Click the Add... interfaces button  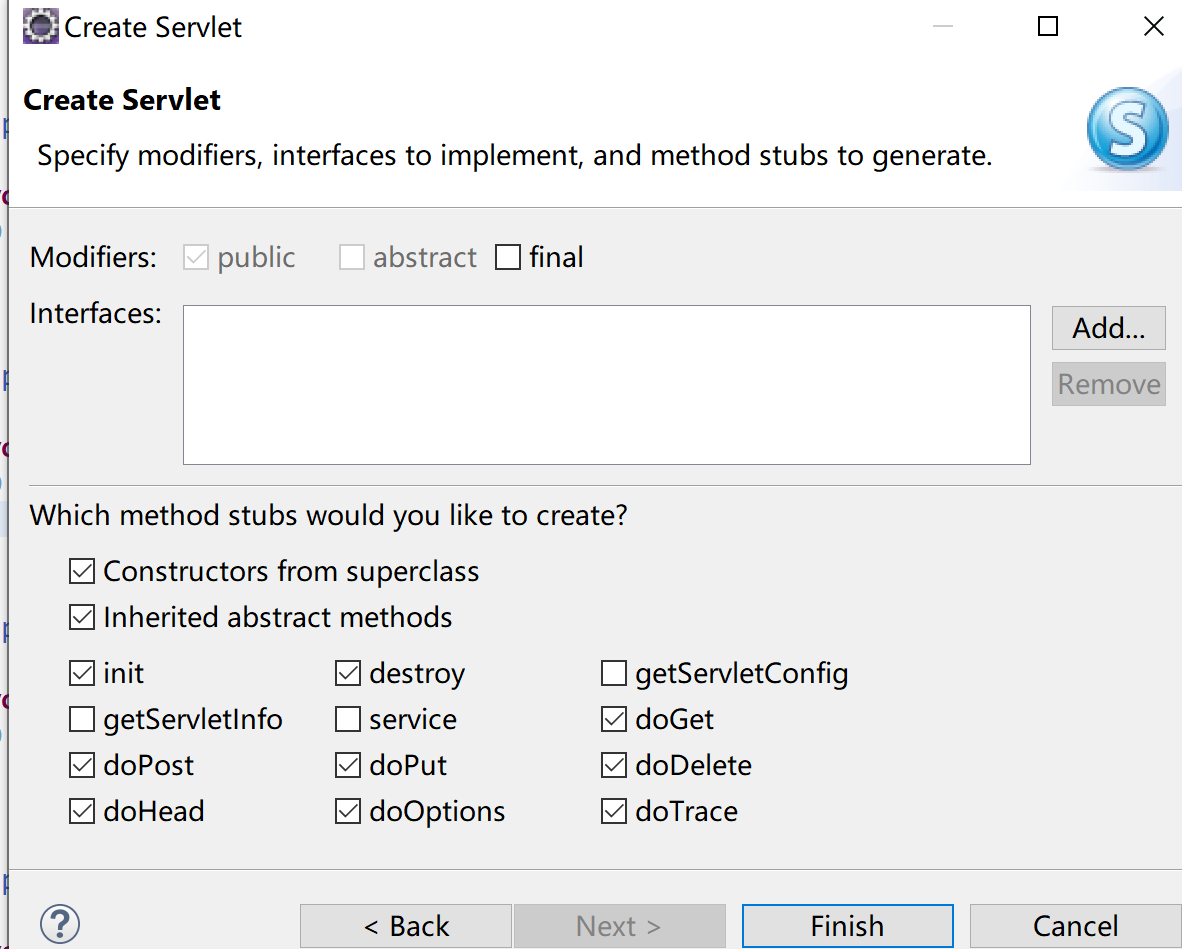[1108, 328]
